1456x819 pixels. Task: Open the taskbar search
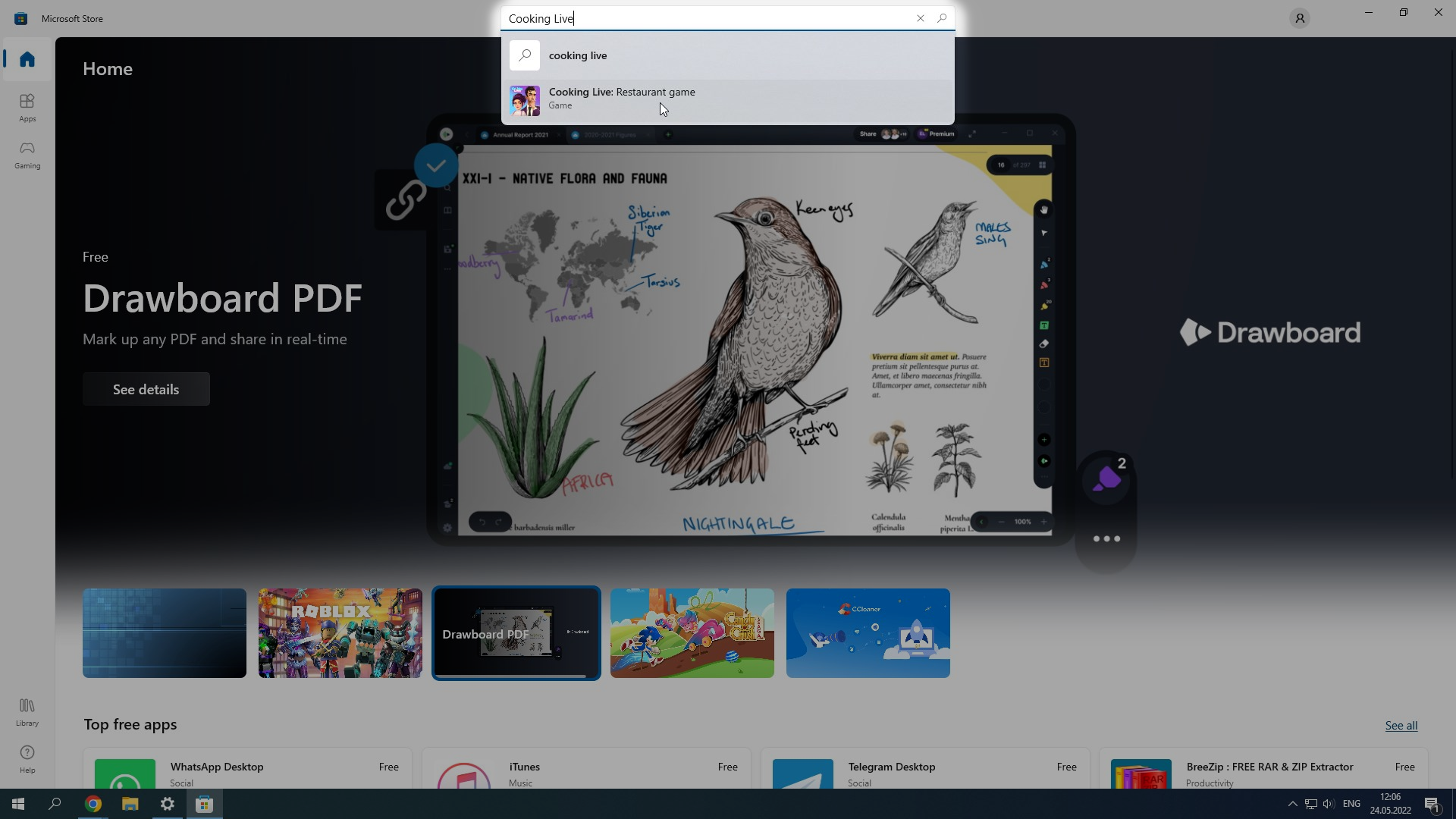click(55, 804)
